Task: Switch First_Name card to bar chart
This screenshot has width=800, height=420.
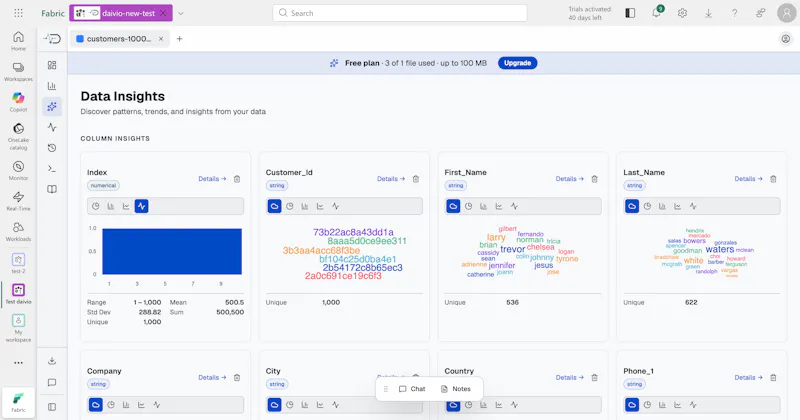Action: pos(484,206)
